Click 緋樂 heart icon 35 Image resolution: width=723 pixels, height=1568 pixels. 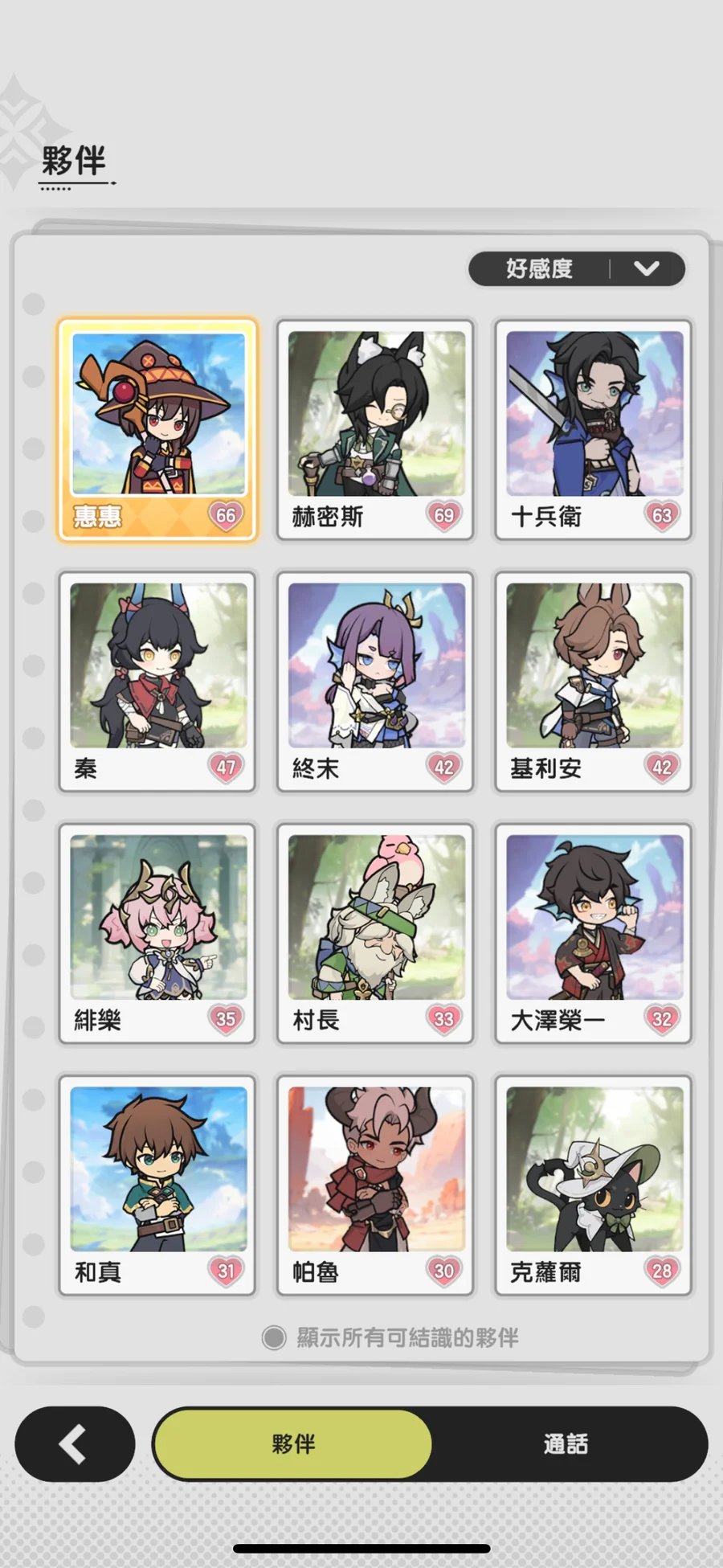pyautogui.click(x=226, y=1019)
